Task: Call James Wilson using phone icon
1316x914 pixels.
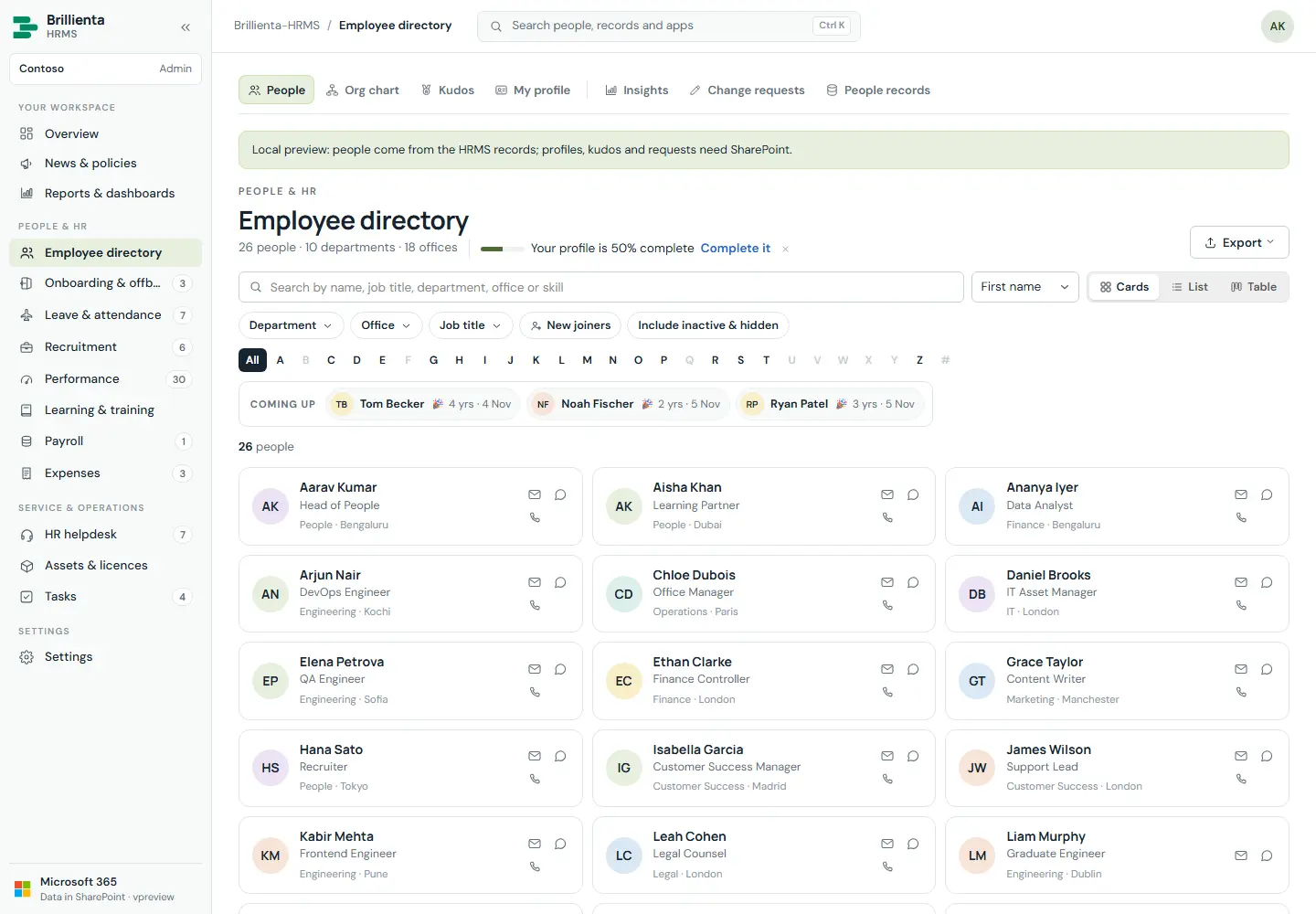Action: [1241, 779]
